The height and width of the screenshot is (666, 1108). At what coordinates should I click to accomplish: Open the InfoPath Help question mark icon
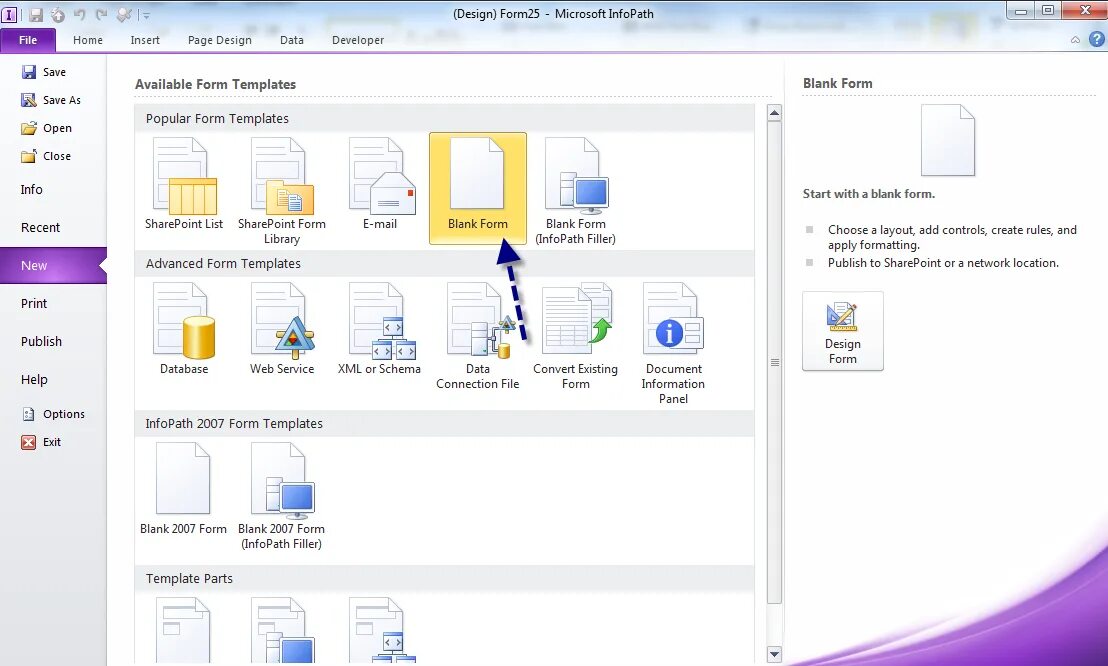click(x=1097, y=40)
